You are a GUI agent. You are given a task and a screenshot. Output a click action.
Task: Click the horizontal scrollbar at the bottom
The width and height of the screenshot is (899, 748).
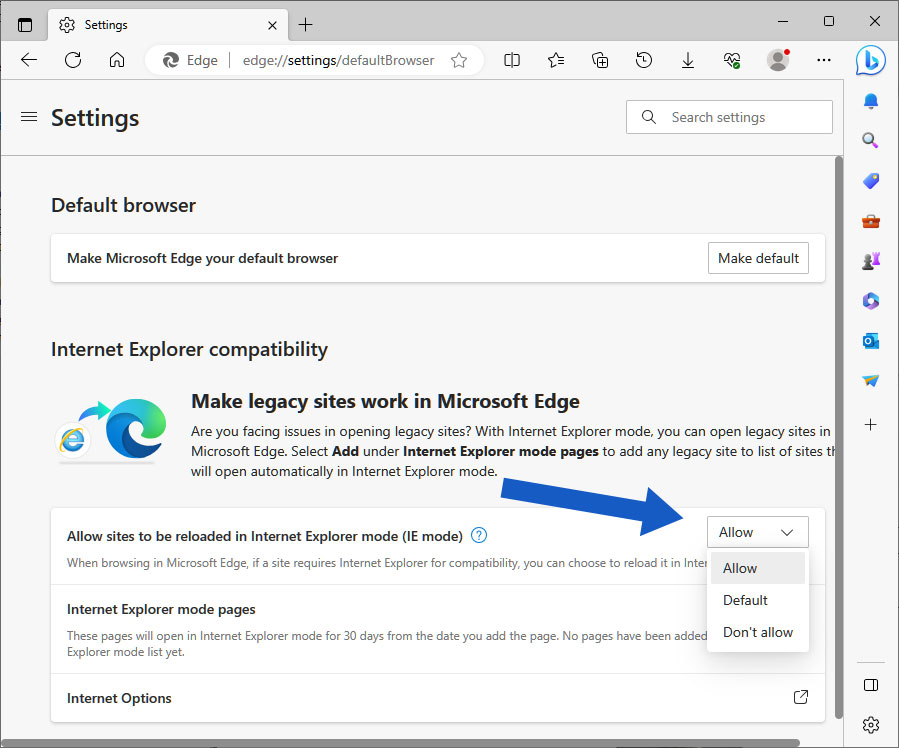(400, 743)
